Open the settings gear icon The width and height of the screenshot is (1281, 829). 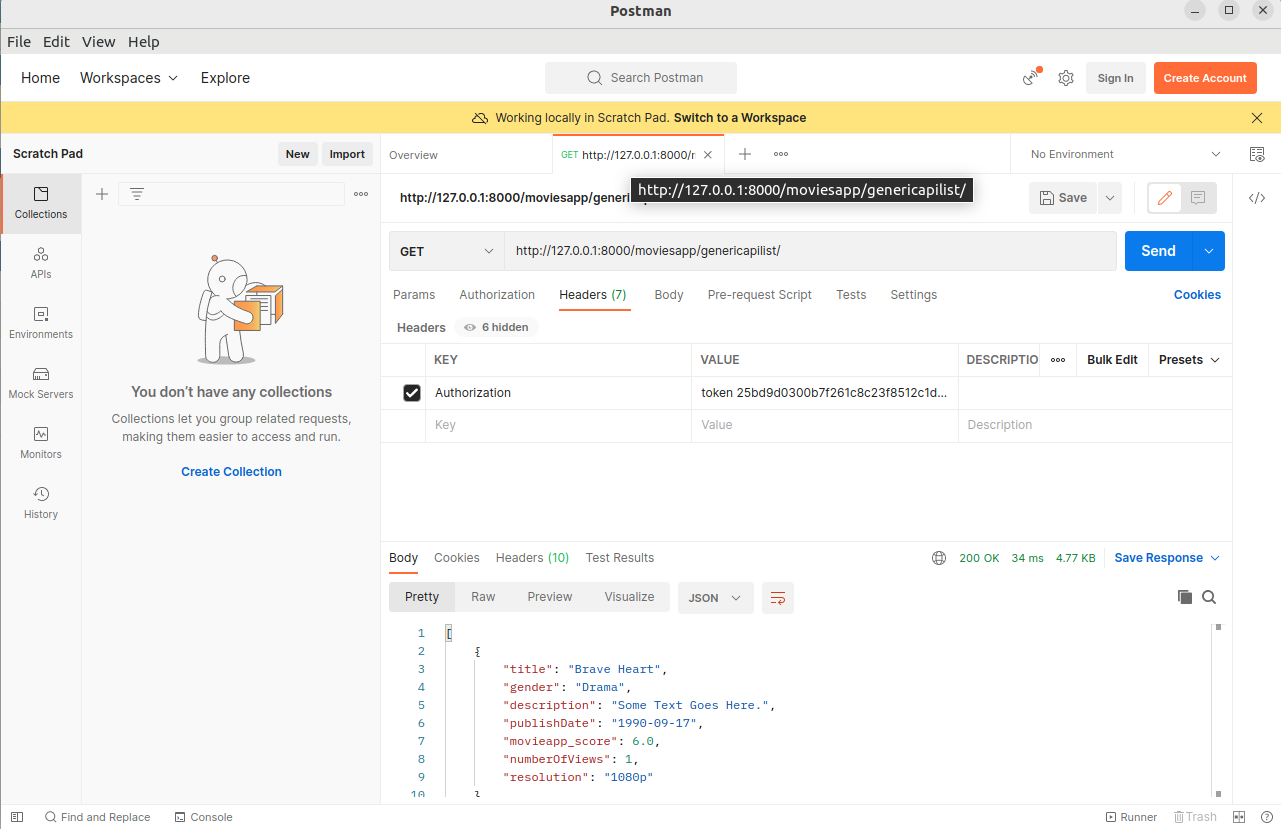(1066, 78)
